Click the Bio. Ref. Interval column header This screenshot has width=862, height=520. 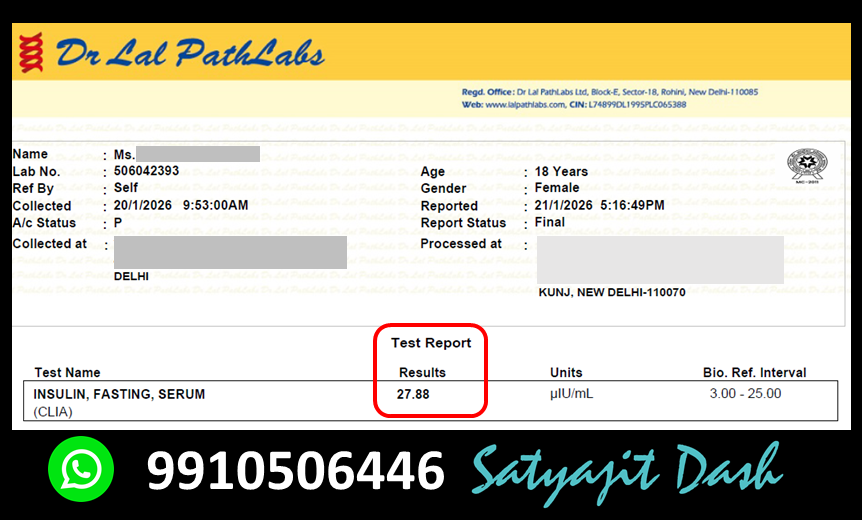coord(754,373)
